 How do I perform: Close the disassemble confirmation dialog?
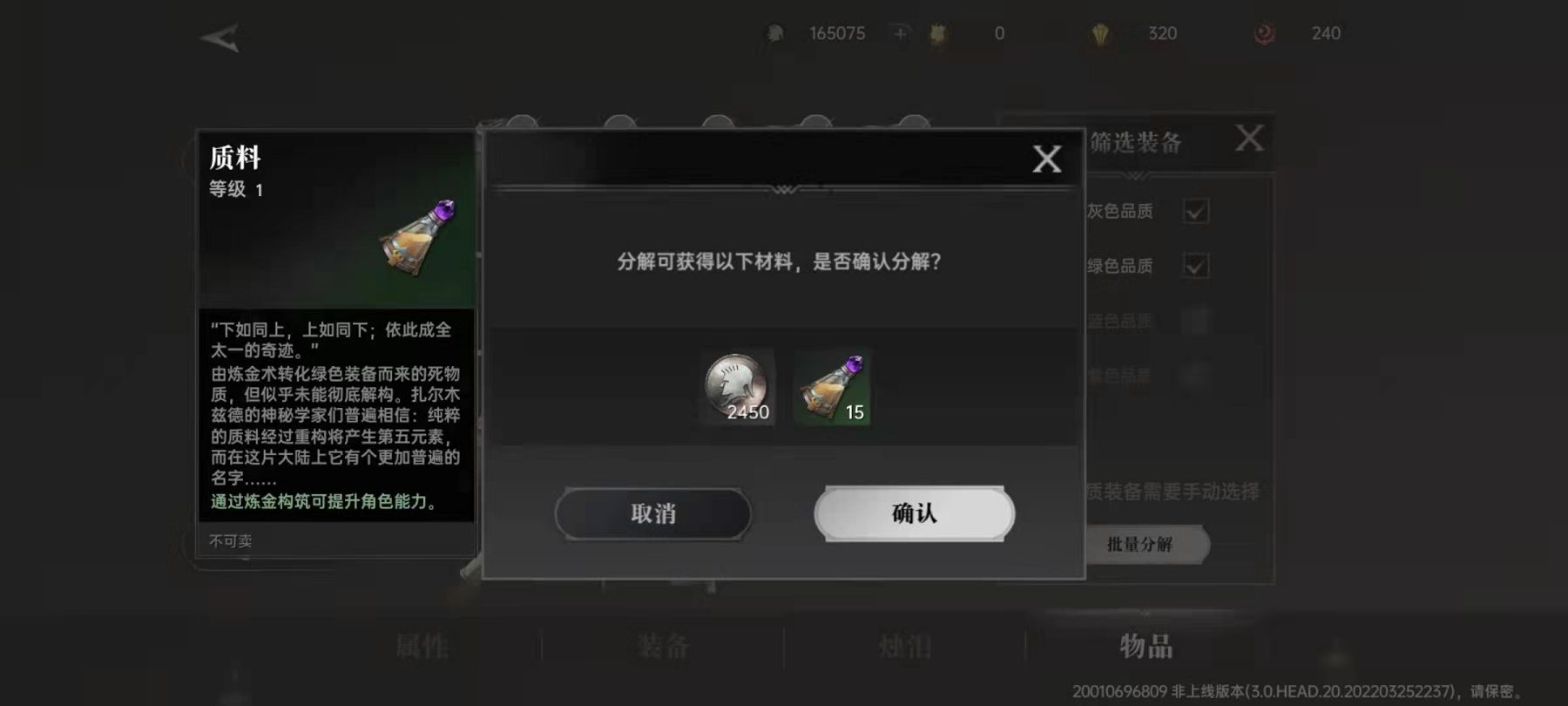coord(1047,159)
